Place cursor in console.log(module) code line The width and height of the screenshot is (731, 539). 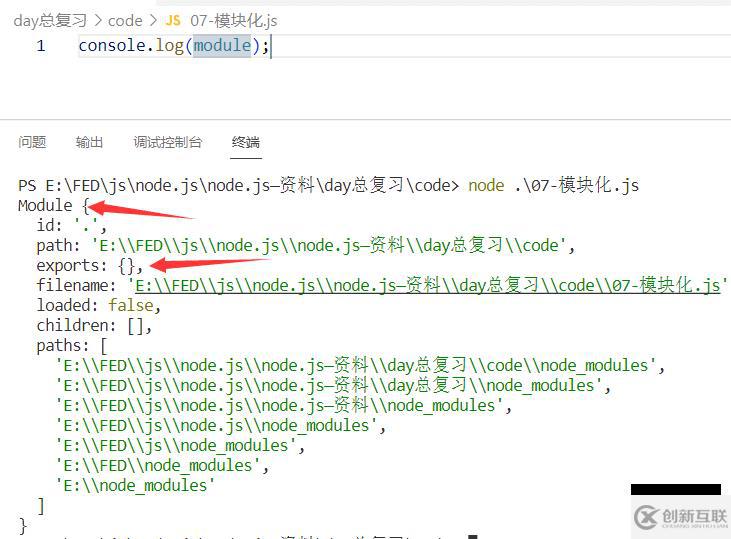(x=174, y=46)
